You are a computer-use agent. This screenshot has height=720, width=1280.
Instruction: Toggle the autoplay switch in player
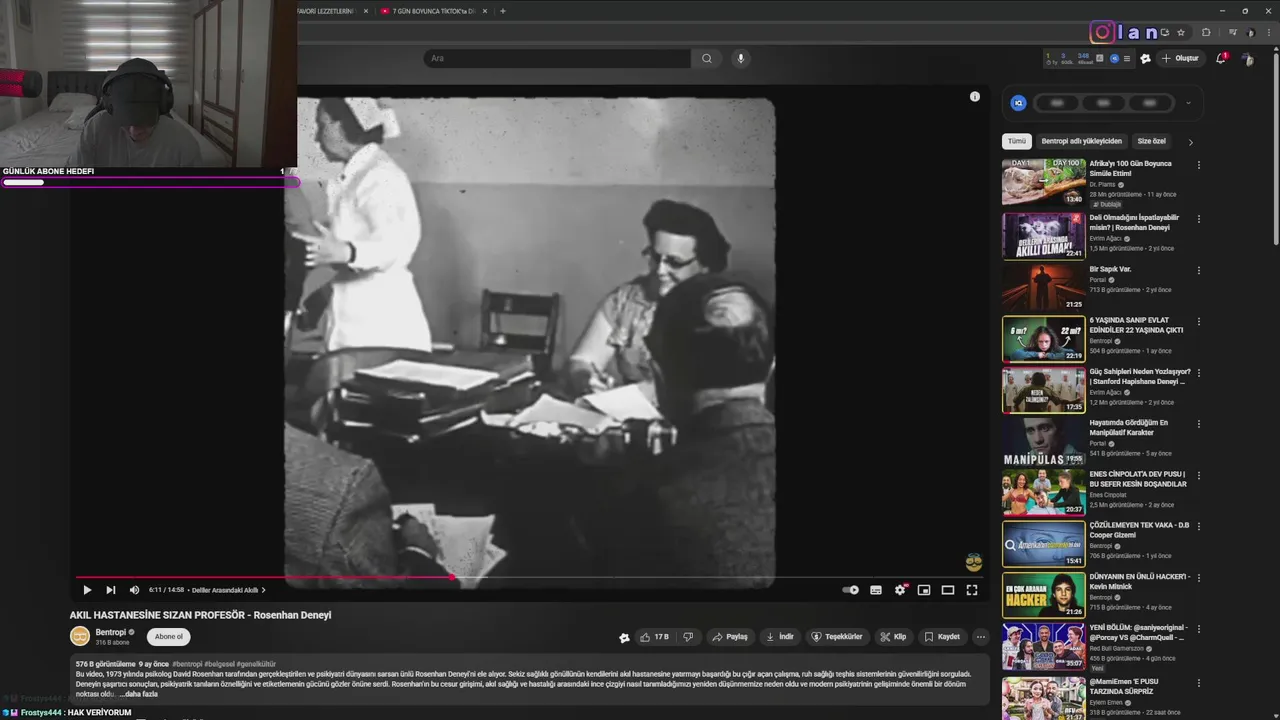851,590
